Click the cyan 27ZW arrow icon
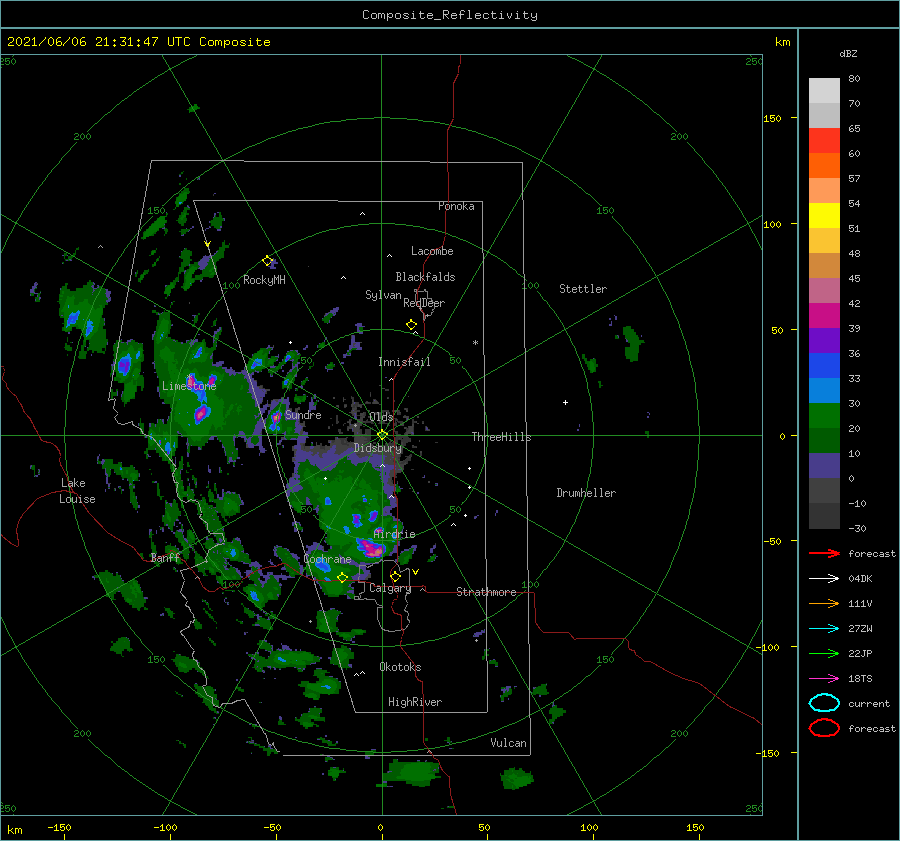 pos(824,629)
